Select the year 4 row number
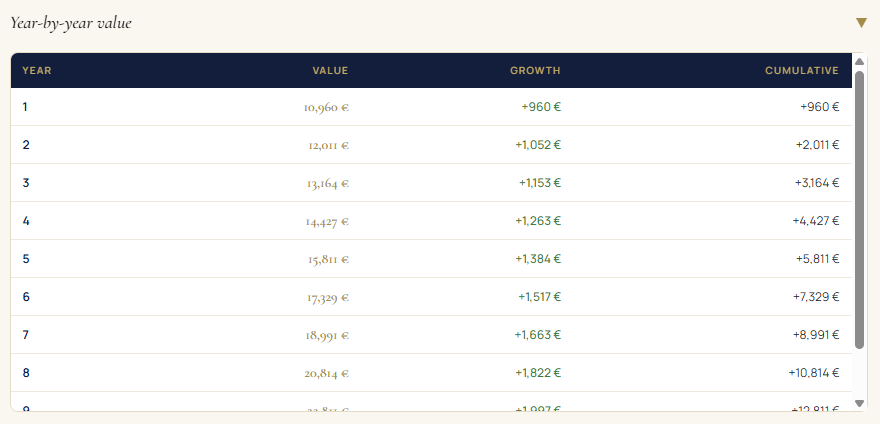This screenshot has height=424, width=880. click(x=26, y=221)
